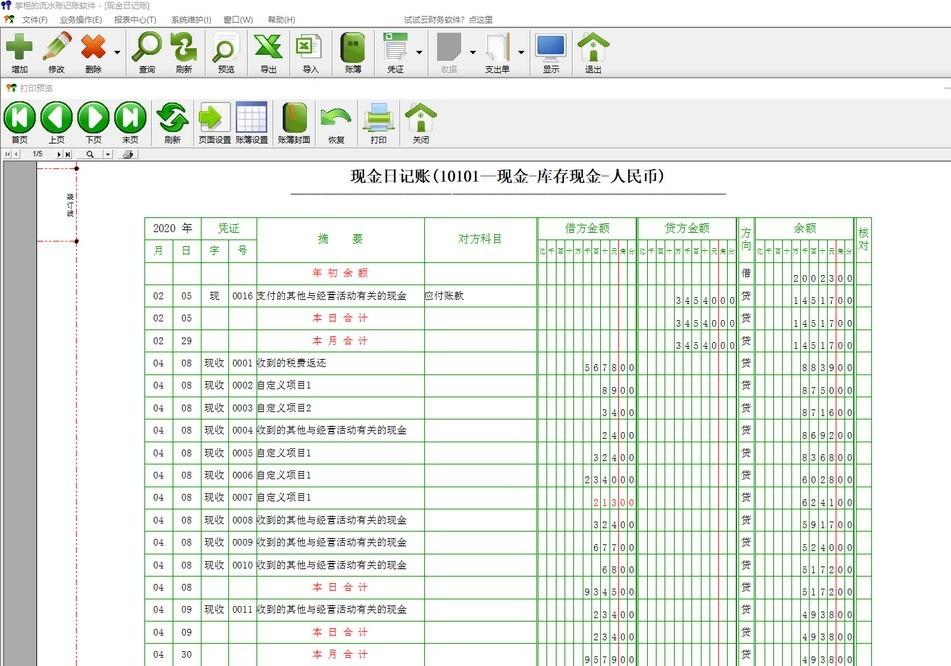Go to 首页 (first page) in print preview
Screen dimensions: 951x666
tap(19, 118)
